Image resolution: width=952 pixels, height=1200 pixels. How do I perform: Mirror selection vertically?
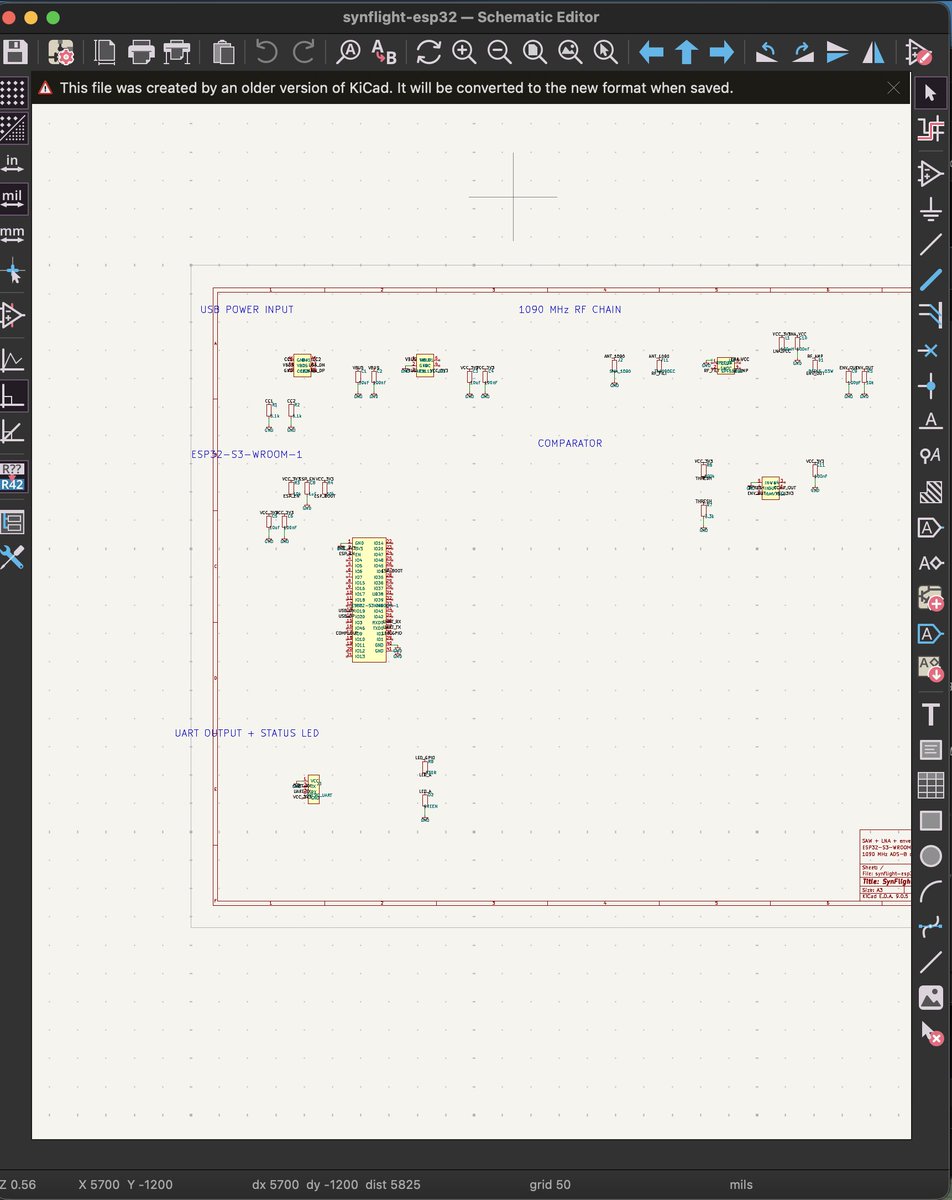(838, 52)
